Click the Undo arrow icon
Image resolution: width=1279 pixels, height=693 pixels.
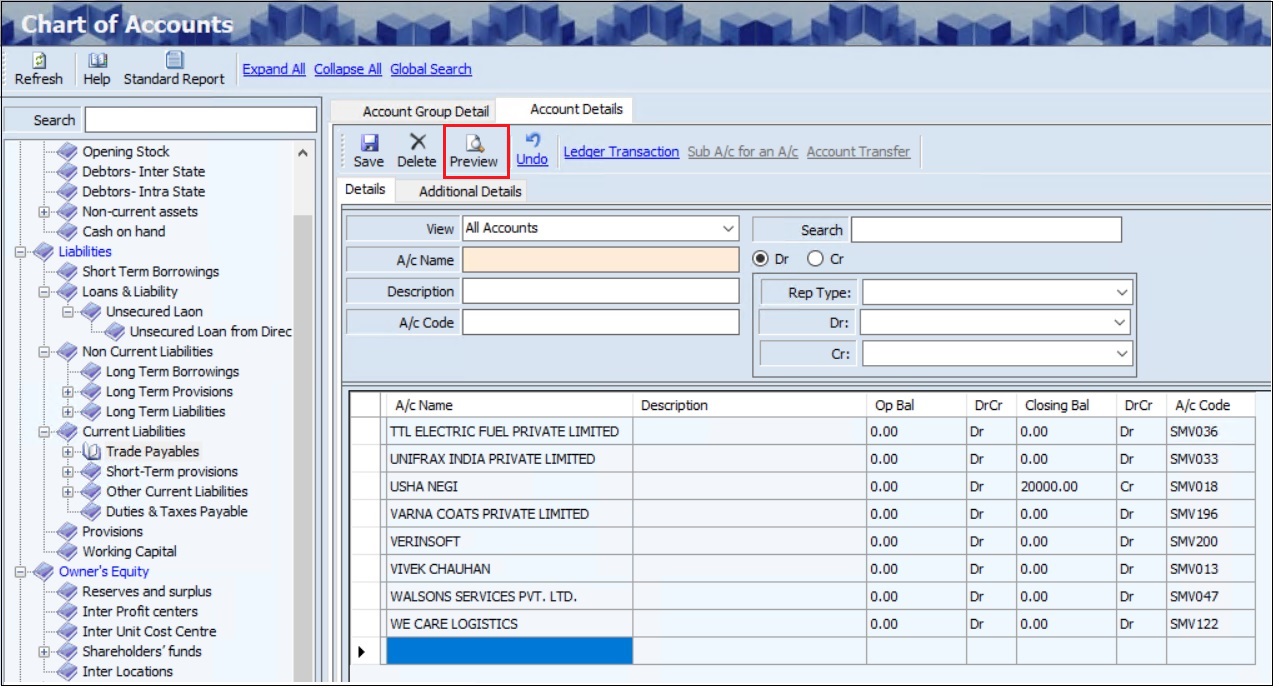click(532, 141)
